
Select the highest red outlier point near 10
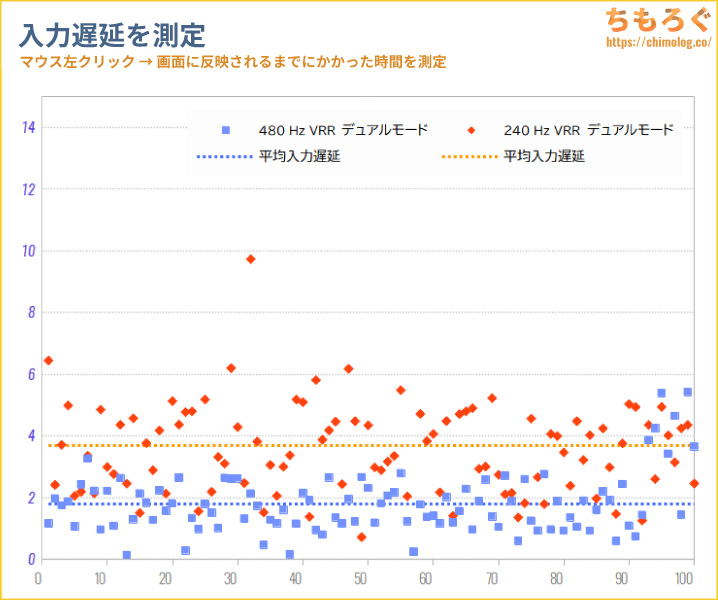[251, 259]
